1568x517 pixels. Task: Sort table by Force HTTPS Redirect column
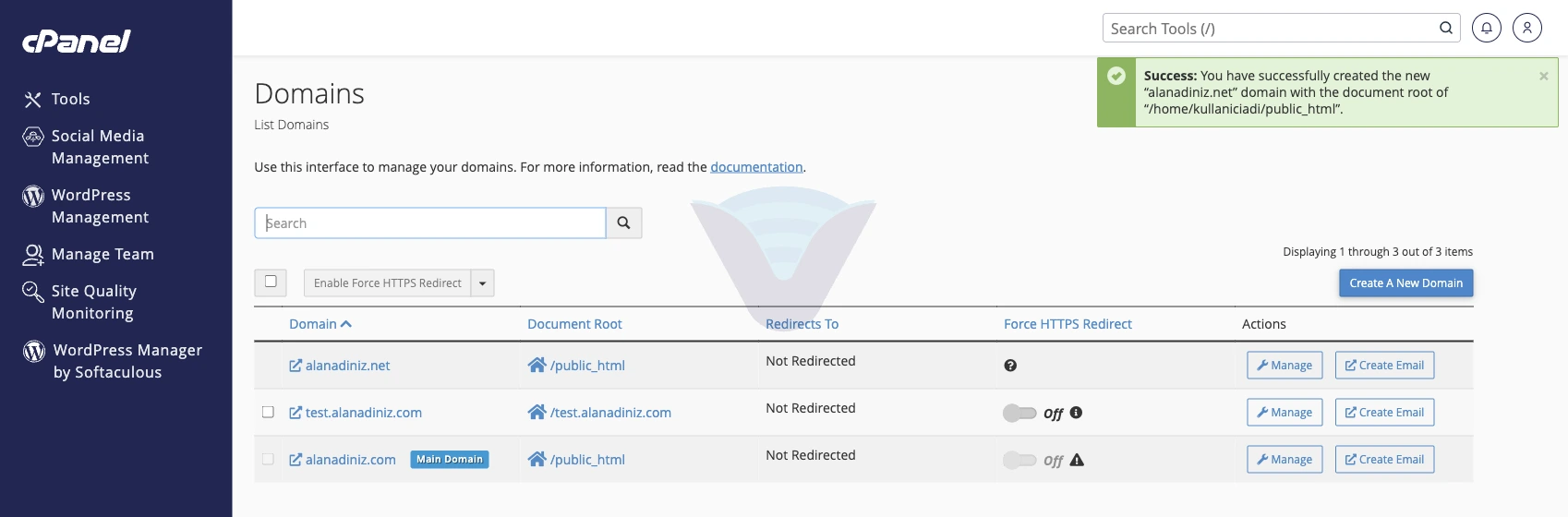coord(1067,324)
